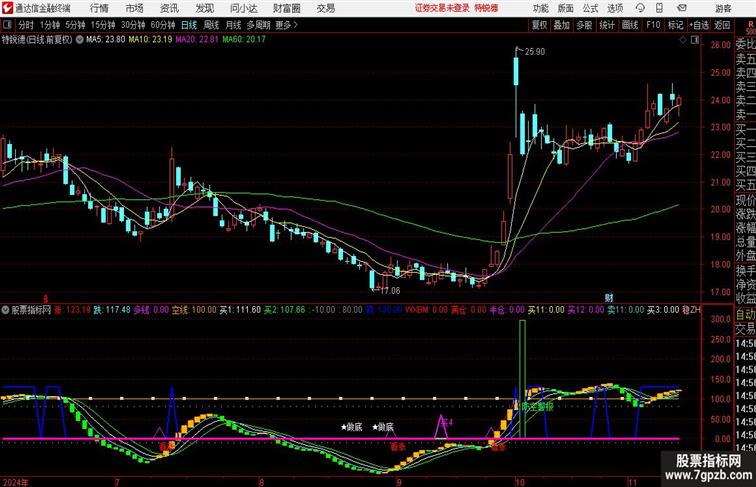Add stock with +自选 button
Screen dimensions: 756x487
click(x=699, y=25)
